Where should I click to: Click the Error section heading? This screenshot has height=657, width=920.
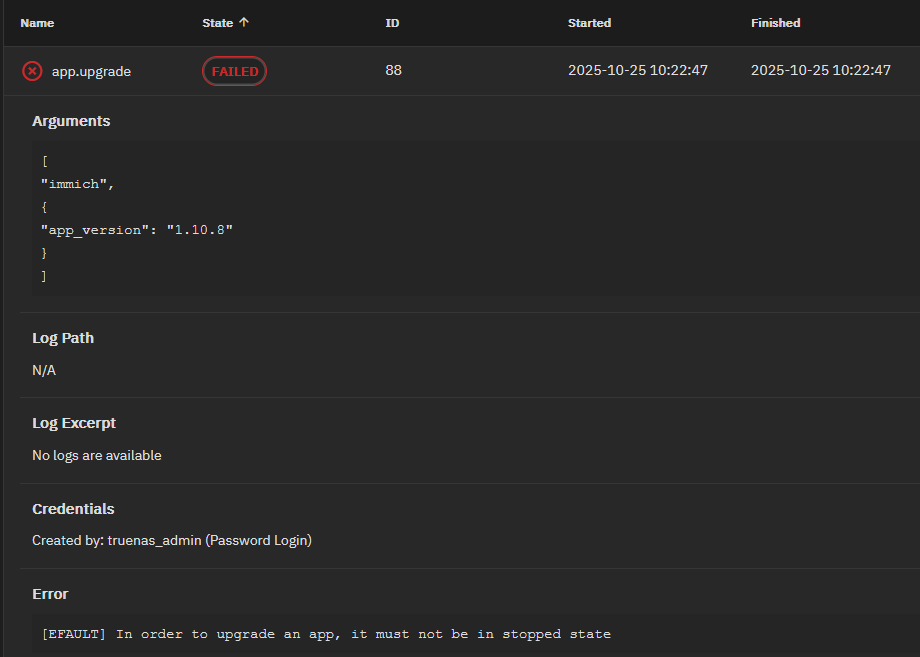[x=50, y=594]
